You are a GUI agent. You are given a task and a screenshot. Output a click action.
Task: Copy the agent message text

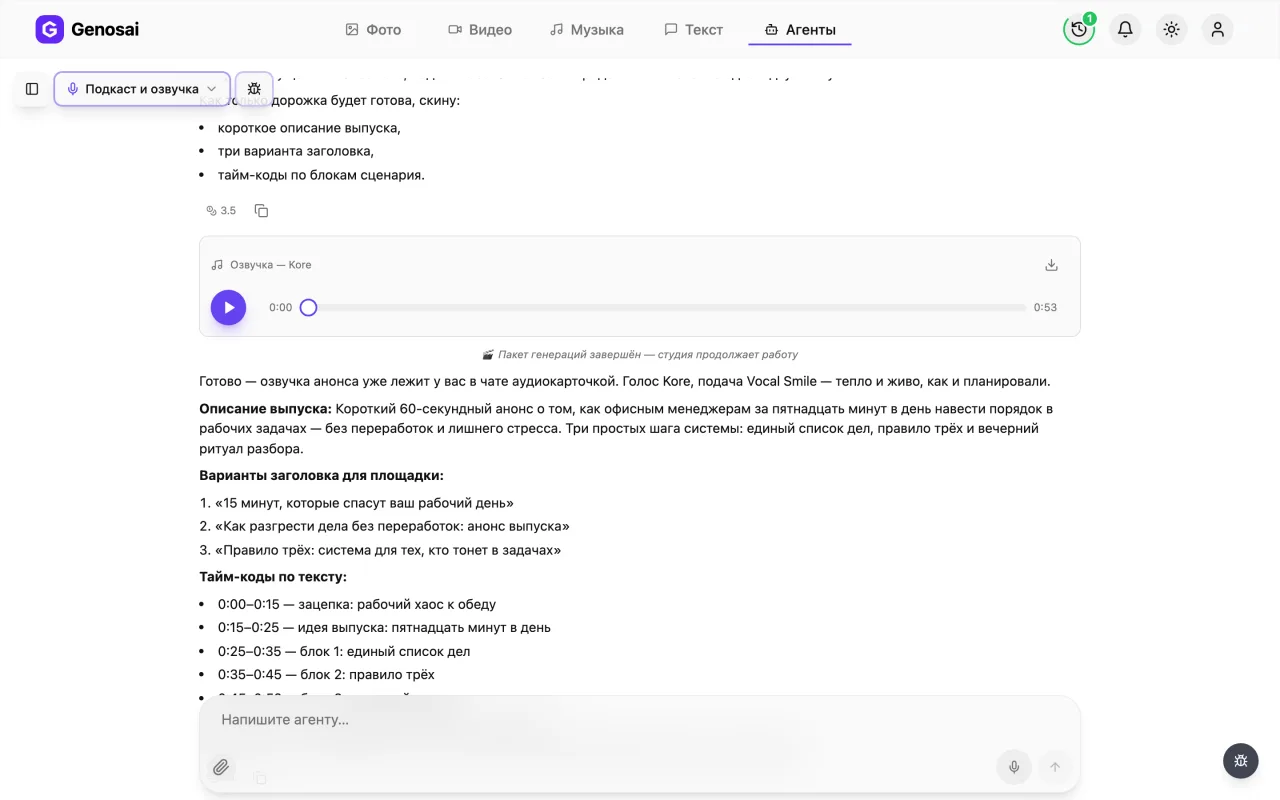(x=261, y=211)
